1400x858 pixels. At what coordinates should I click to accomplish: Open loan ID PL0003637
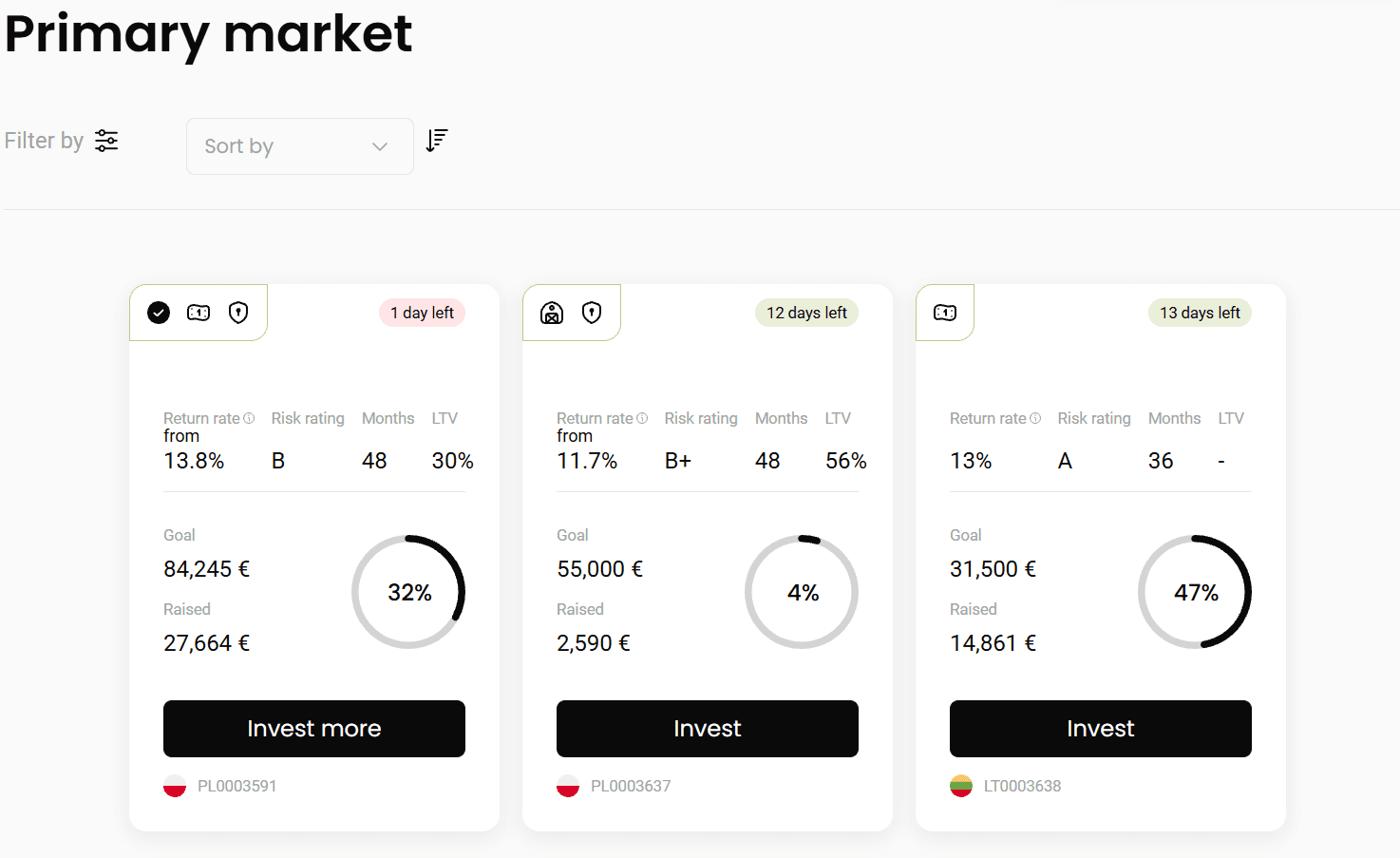[x=631, y=786]
